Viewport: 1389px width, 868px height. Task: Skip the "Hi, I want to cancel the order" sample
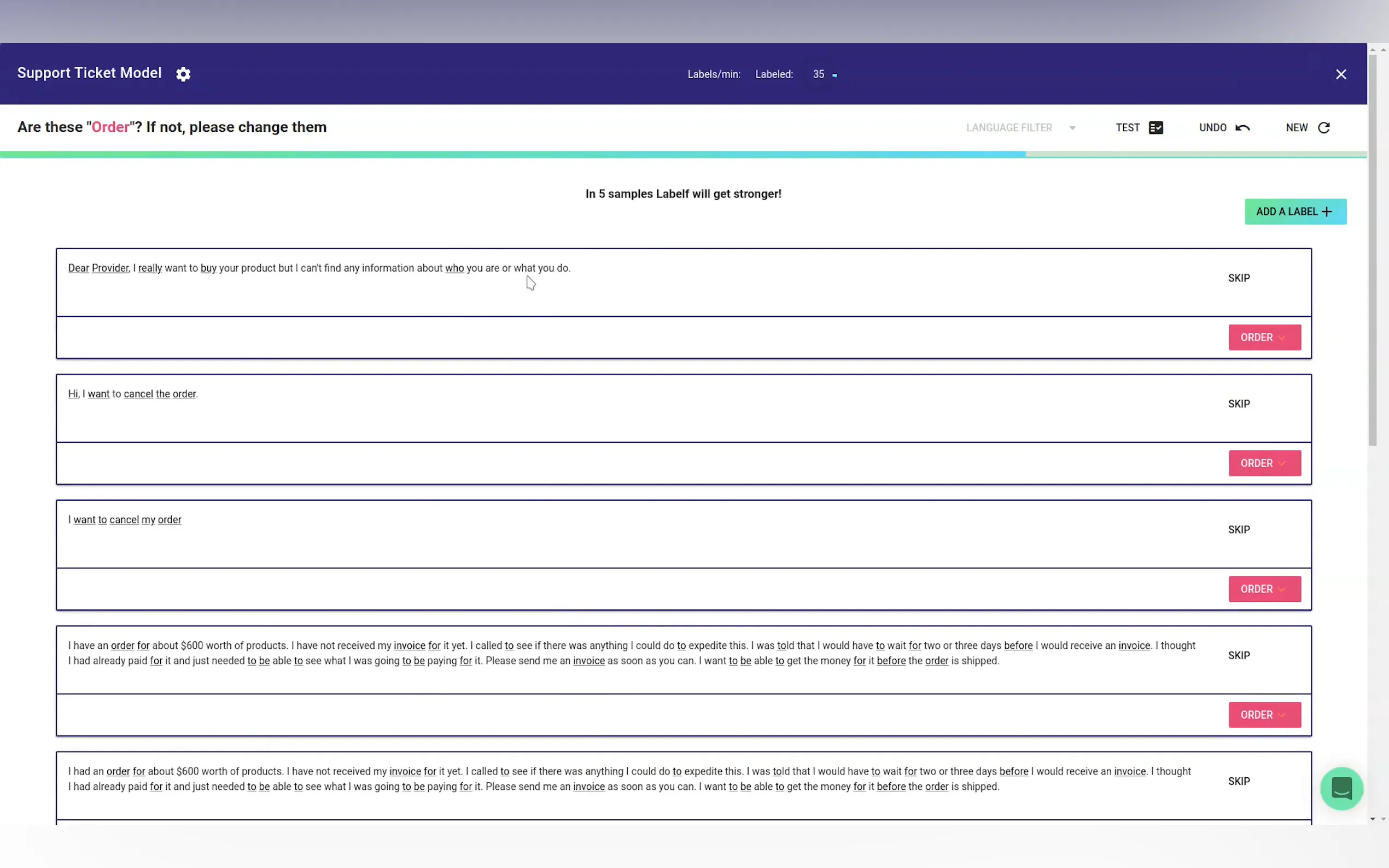click(1239, 403)
